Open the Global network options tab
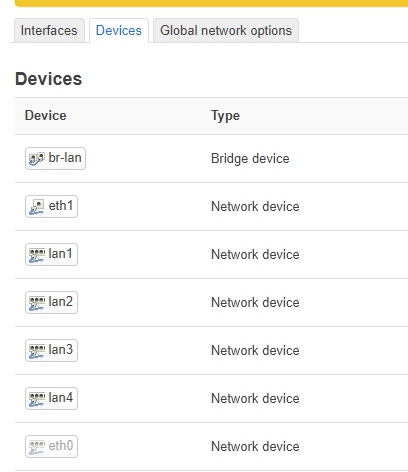Viewport: 408px width, 472px height. tap(226, 31)
